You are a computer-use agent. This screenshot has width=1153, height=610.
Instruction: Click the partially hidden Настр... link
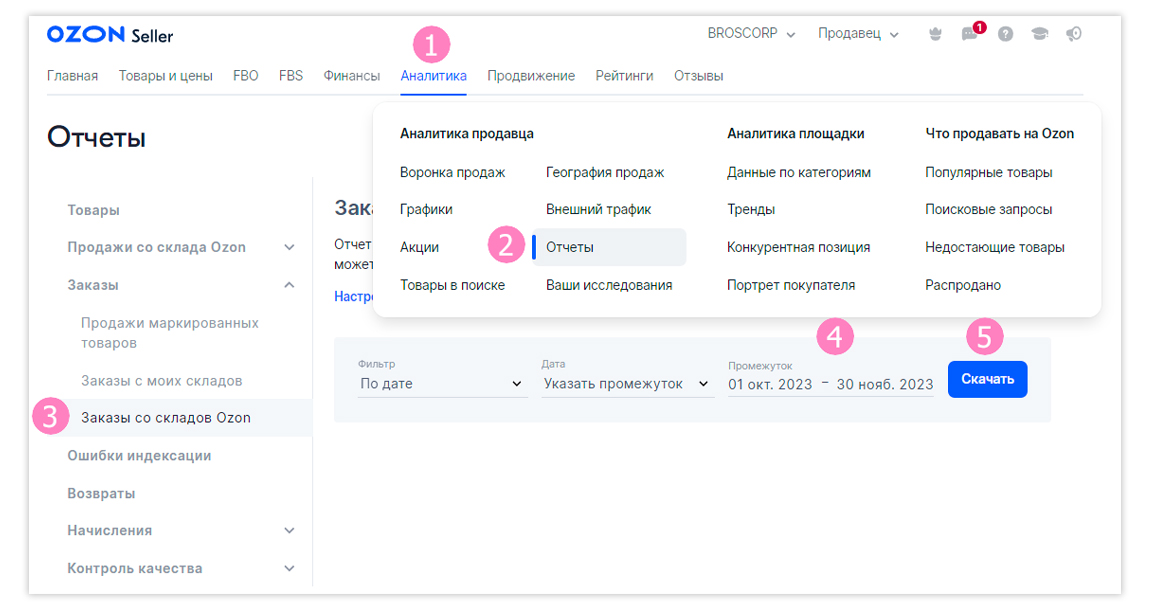point(354,296)
